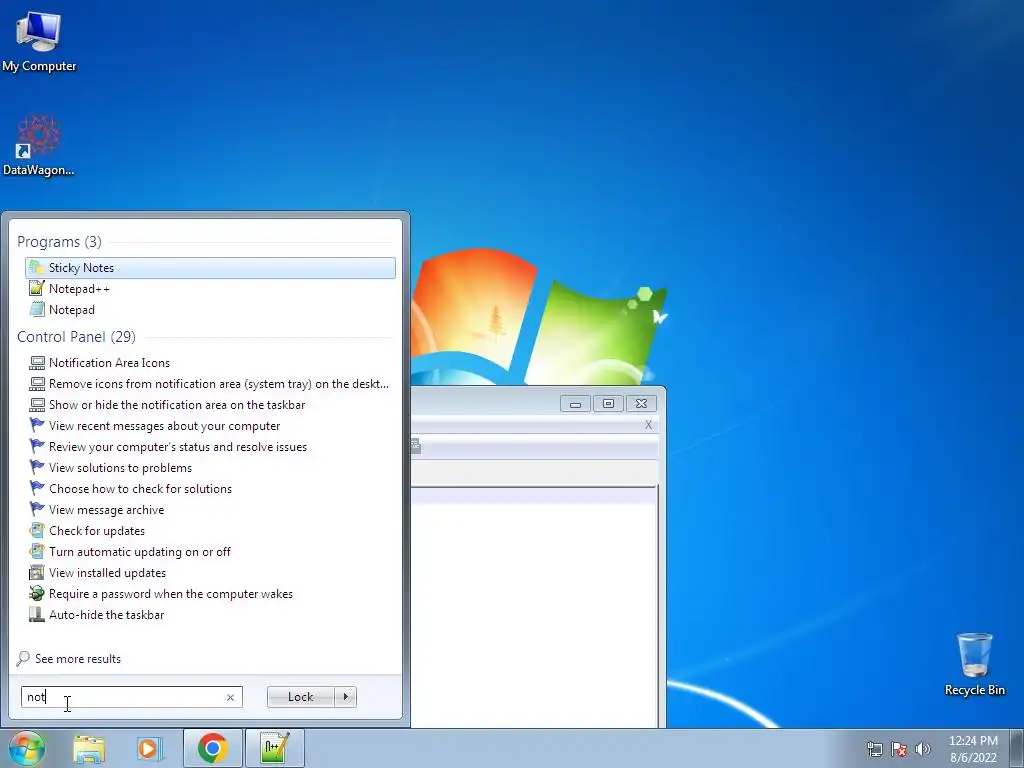Select Review your computer's status and resolve issues
The image size is (1024, 768).
(210, 447)
